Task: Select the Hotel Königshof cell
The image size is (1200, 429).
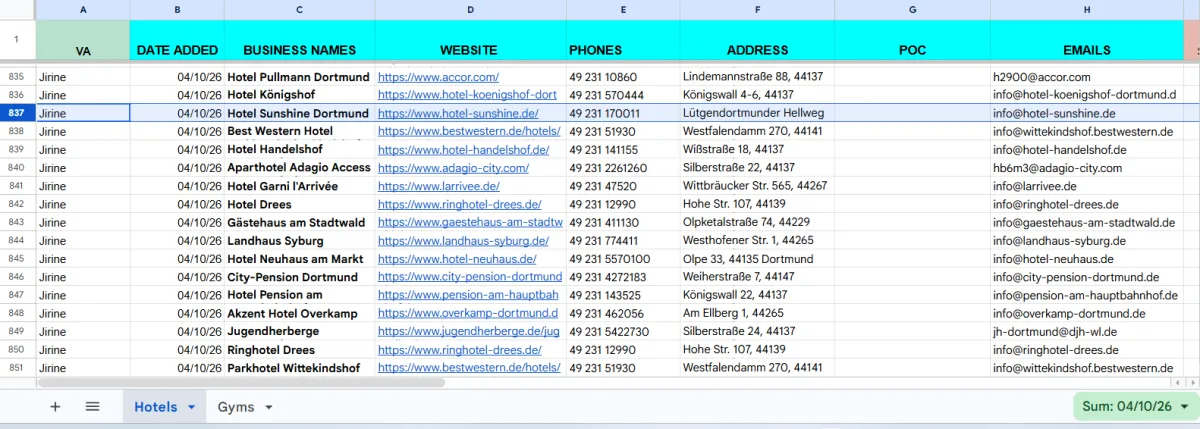Action: (x=300, y=95)
